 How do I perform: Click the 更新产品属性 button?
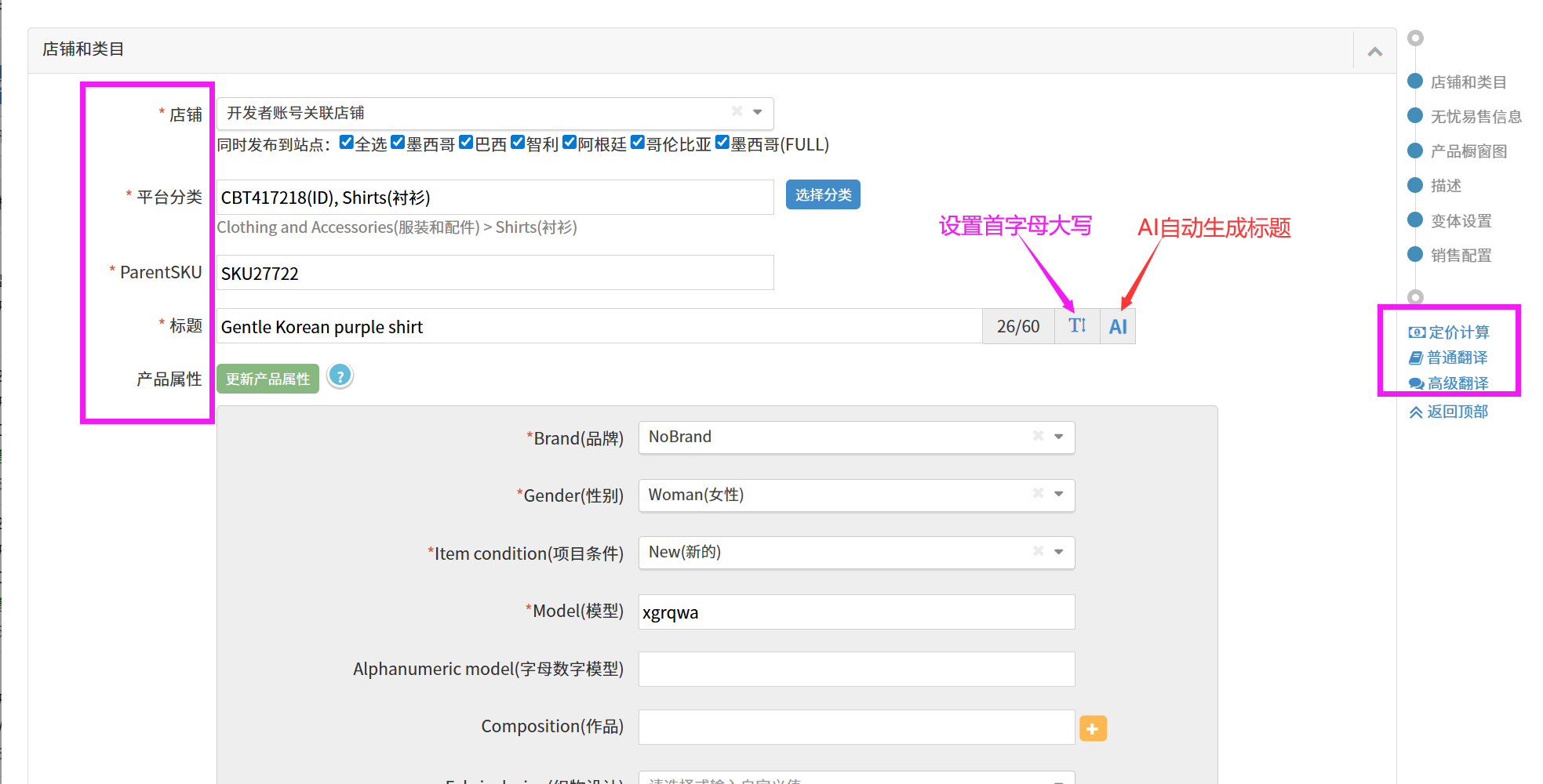[x=267, y=379]
